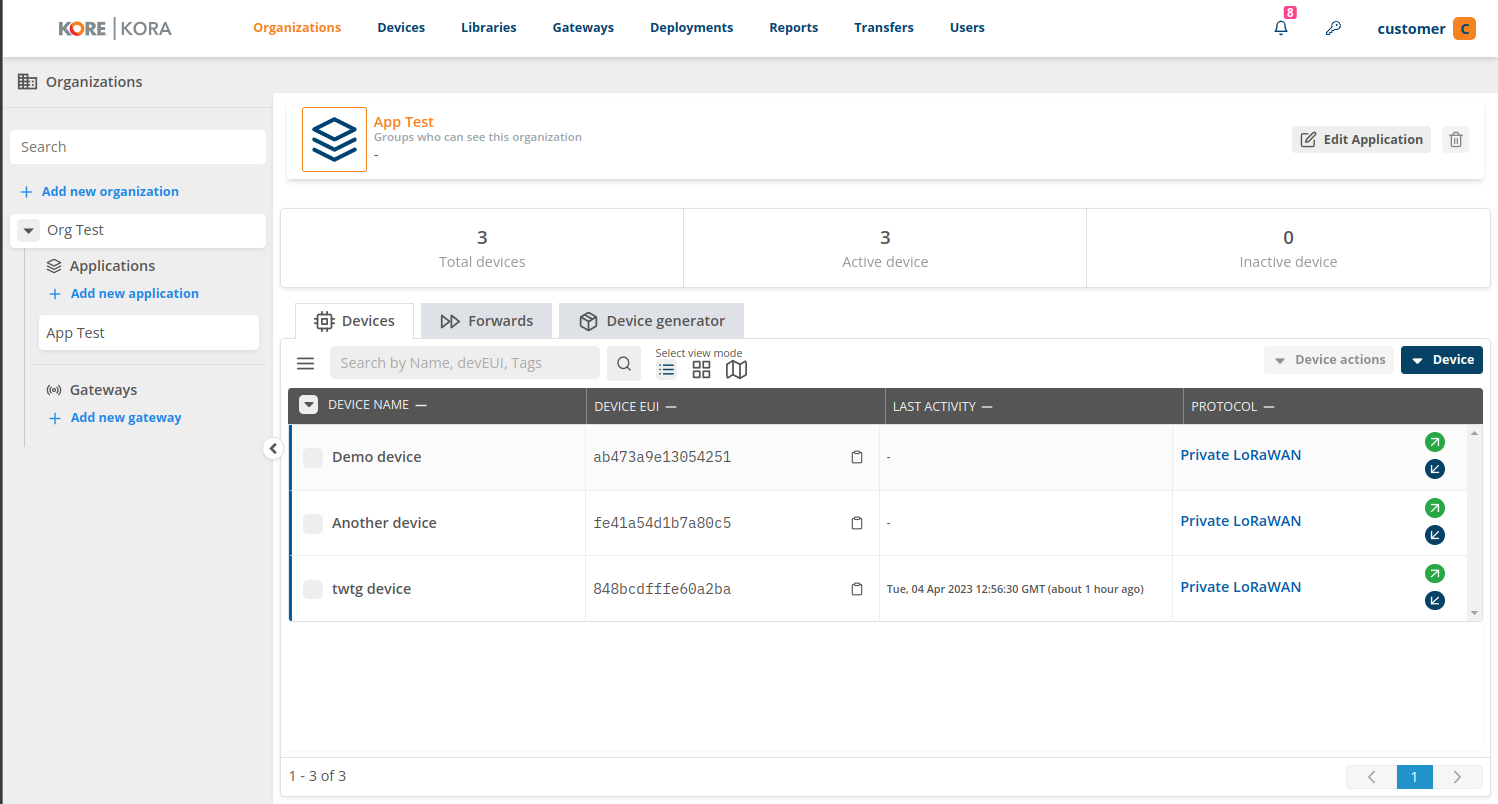This screenshot has height=804, width=1498.
Task: Toggle the select-all checkbox in the table header
Action: click(x=309, y=405)
